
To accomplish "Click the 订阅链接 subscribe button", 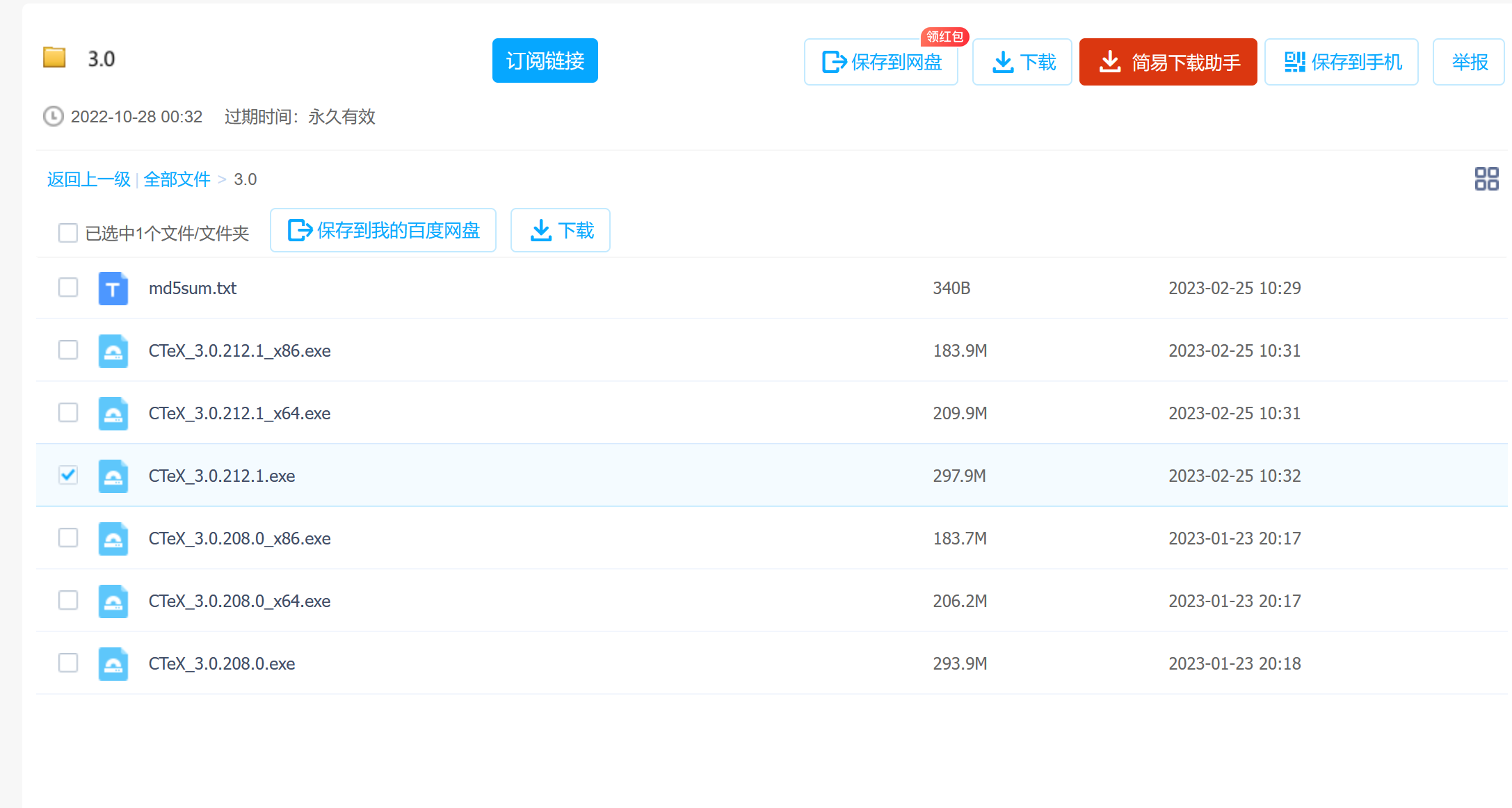I will [545, 60].
